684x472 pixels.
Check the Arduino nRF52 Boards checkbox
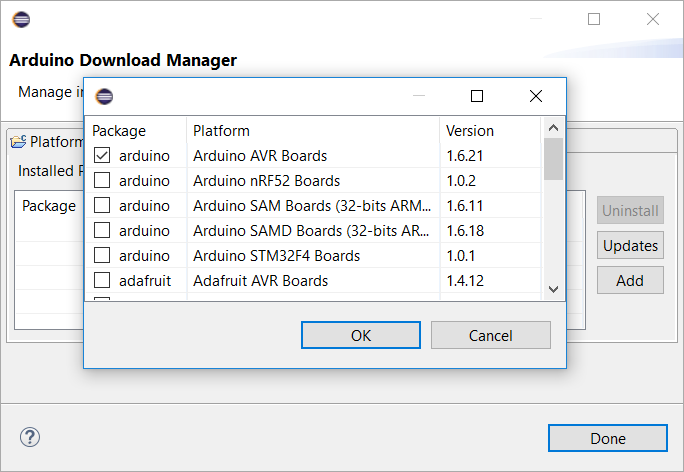102,180
